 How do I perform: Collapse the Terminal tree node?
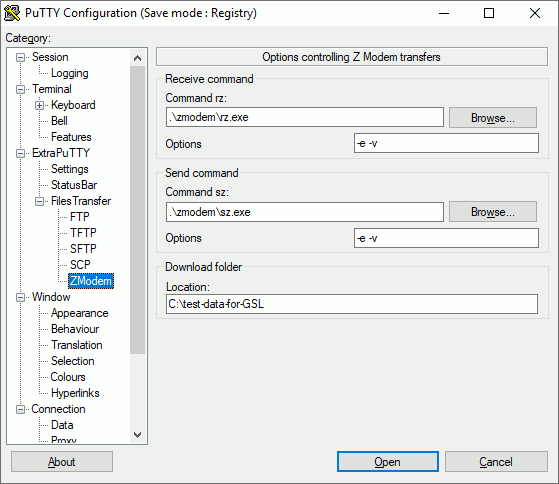click(x=21, y=89)
